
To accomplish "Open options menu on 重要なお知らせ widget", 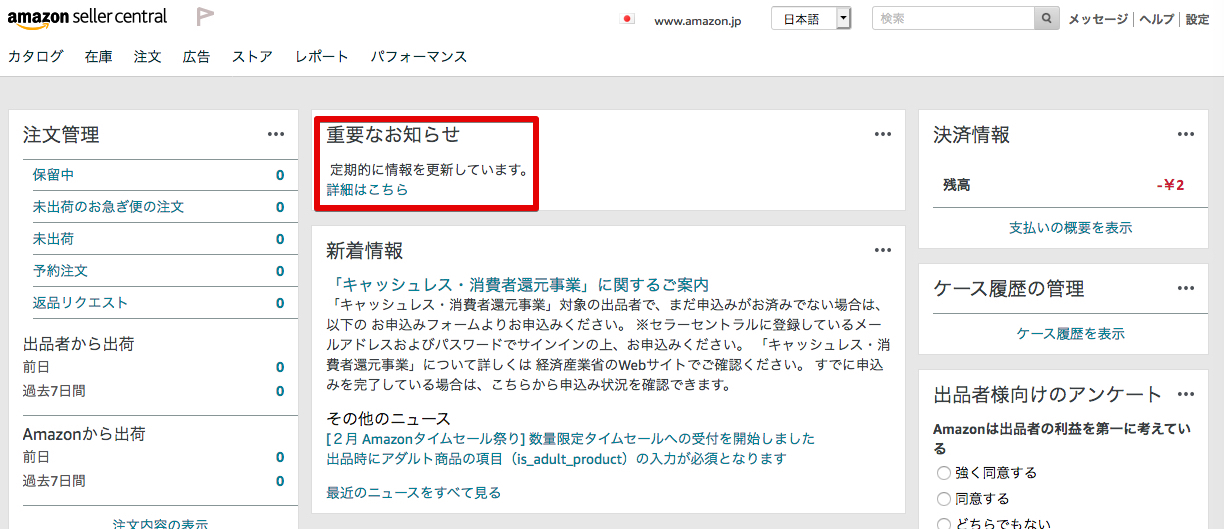I will click(883, 134).
